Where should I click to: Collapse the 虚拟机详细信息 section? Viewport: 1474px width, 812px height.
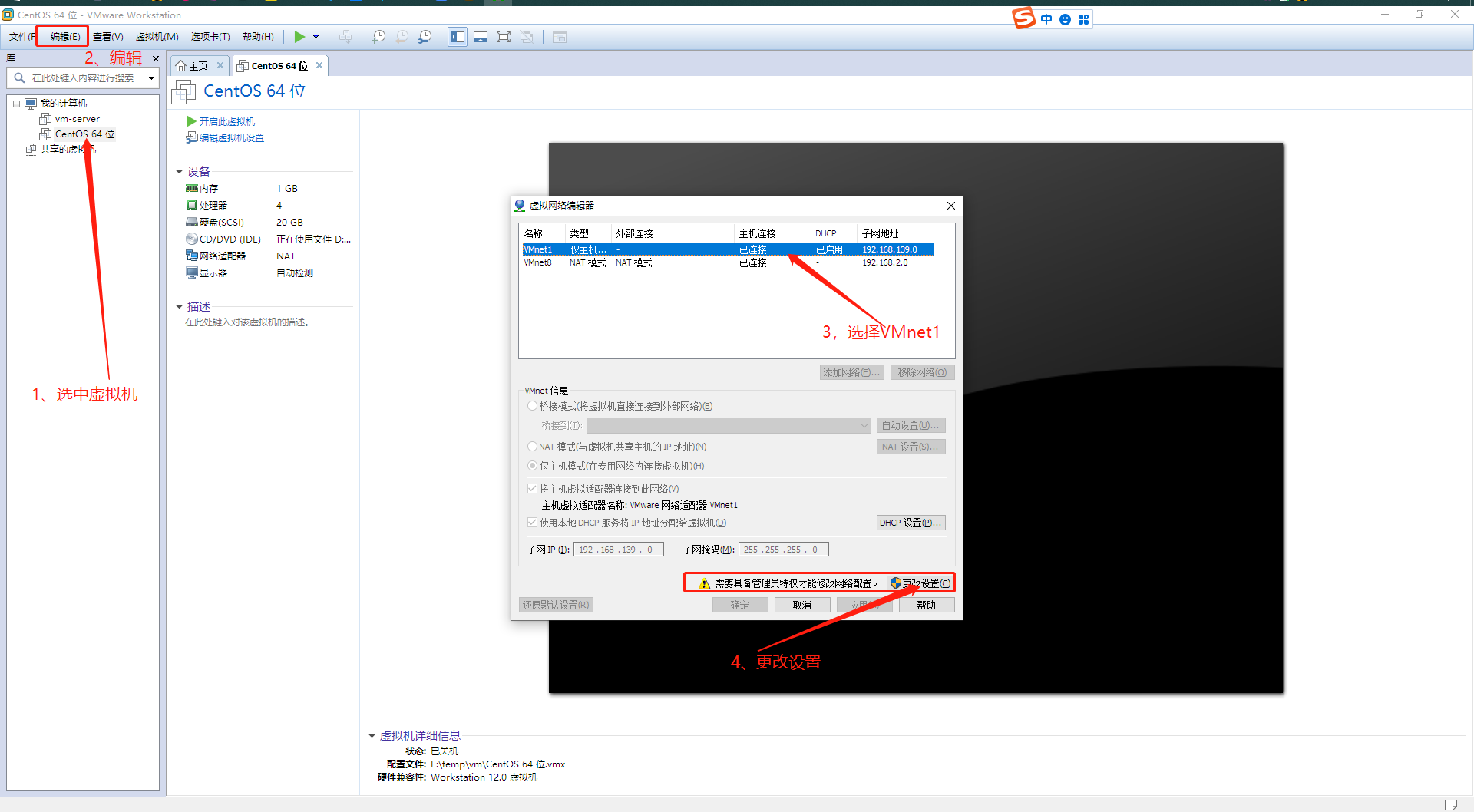pyautogui.click(x=372, y=736)
